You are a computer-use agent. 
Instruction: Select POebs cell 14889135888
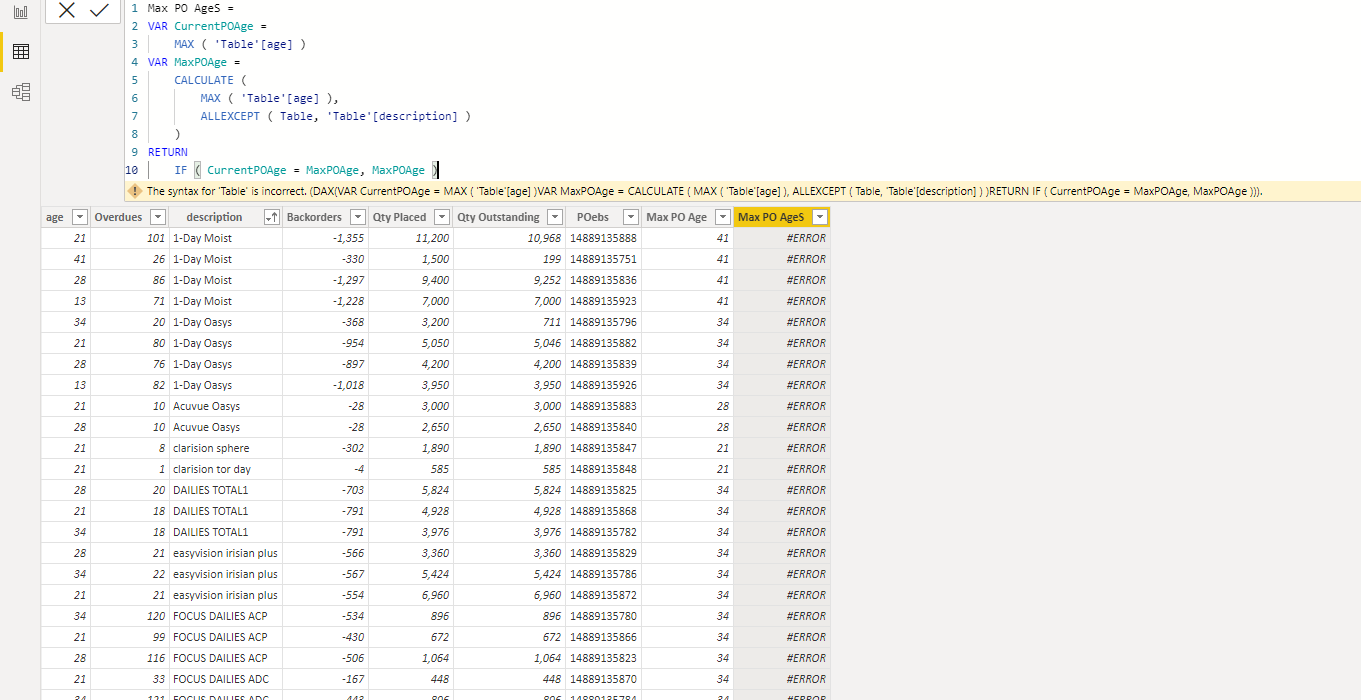point(603,238)
